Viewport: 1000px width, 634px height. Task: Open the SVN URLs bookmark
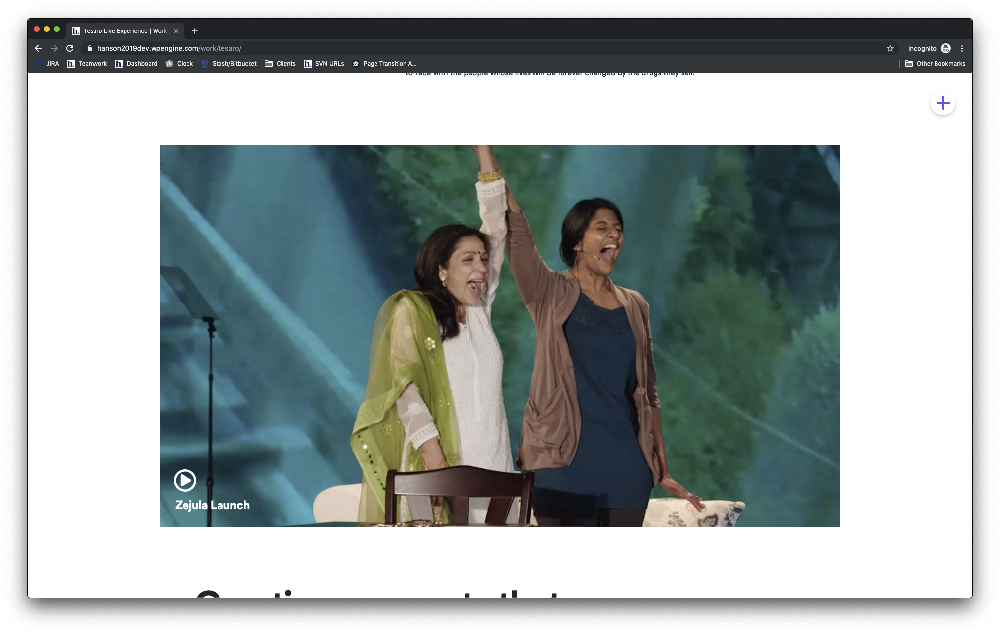324,64
